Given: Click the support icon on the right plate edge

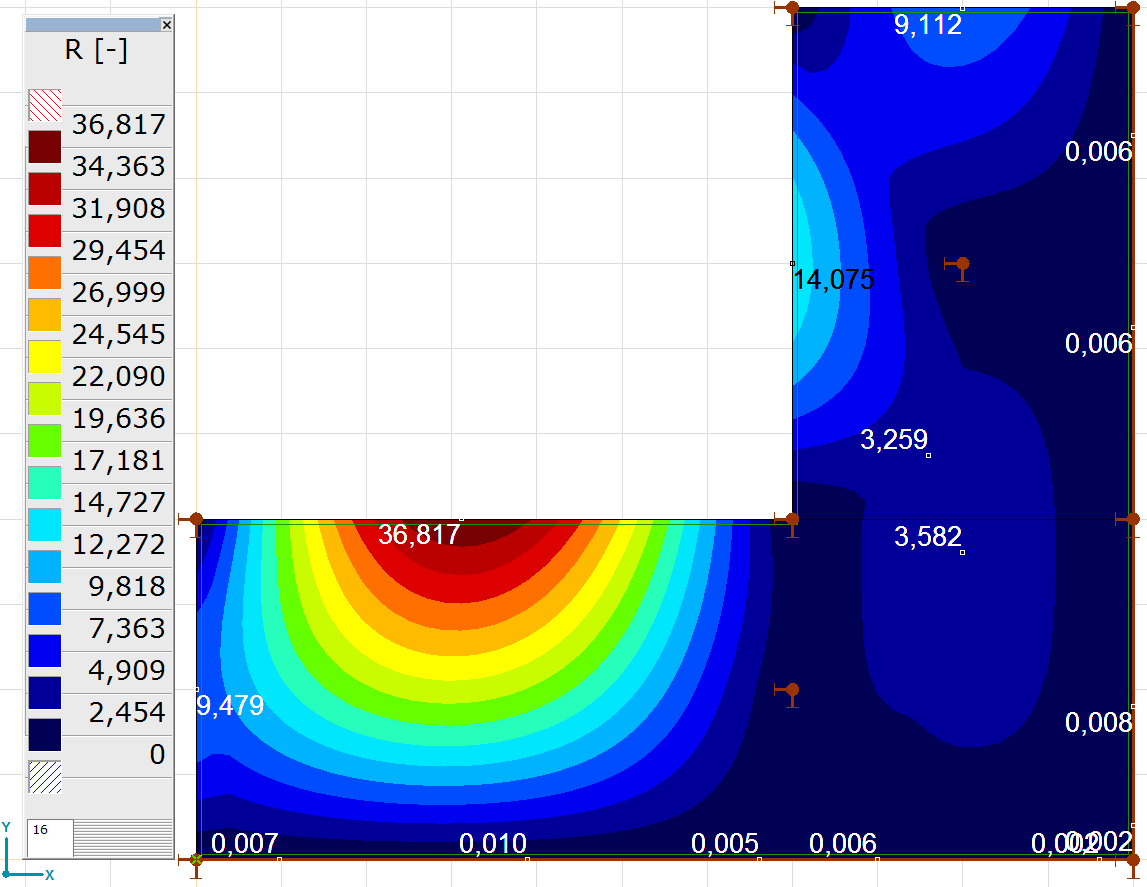Looking at the screenshot, I should tap(1133, 519).
